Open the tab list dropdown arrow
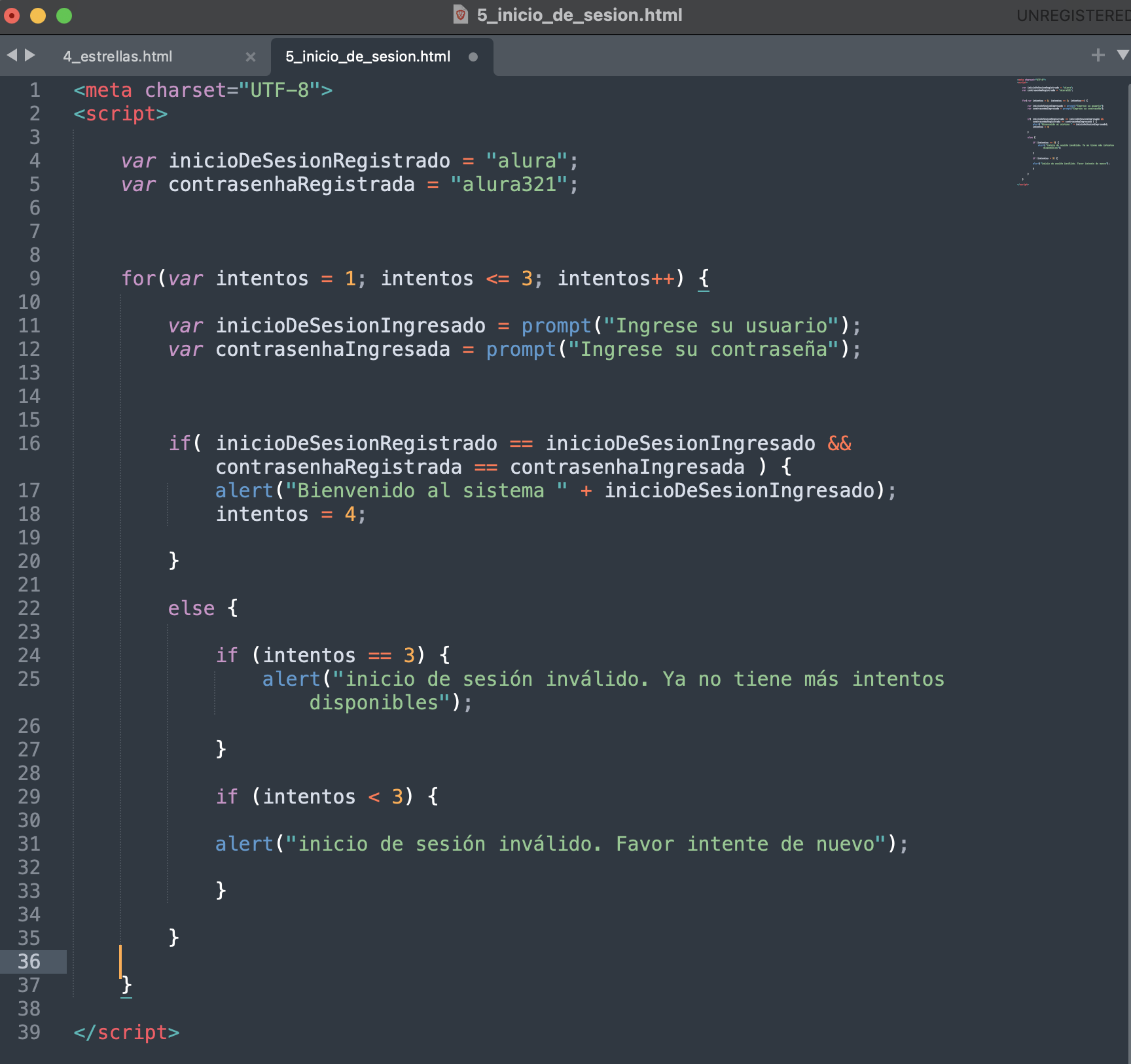 tap(1123, 55)
